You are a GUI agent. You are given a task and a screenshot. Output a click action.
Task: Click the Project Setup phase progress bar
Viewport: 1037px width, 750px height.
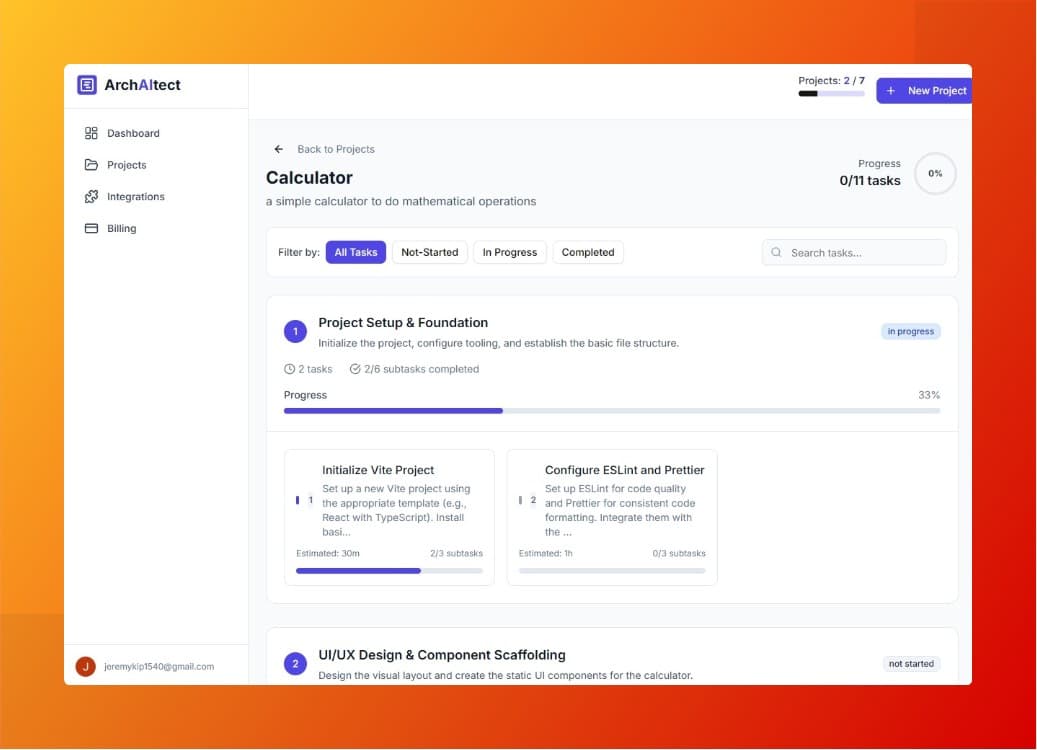pyautogui.click(x=612, y=411)
